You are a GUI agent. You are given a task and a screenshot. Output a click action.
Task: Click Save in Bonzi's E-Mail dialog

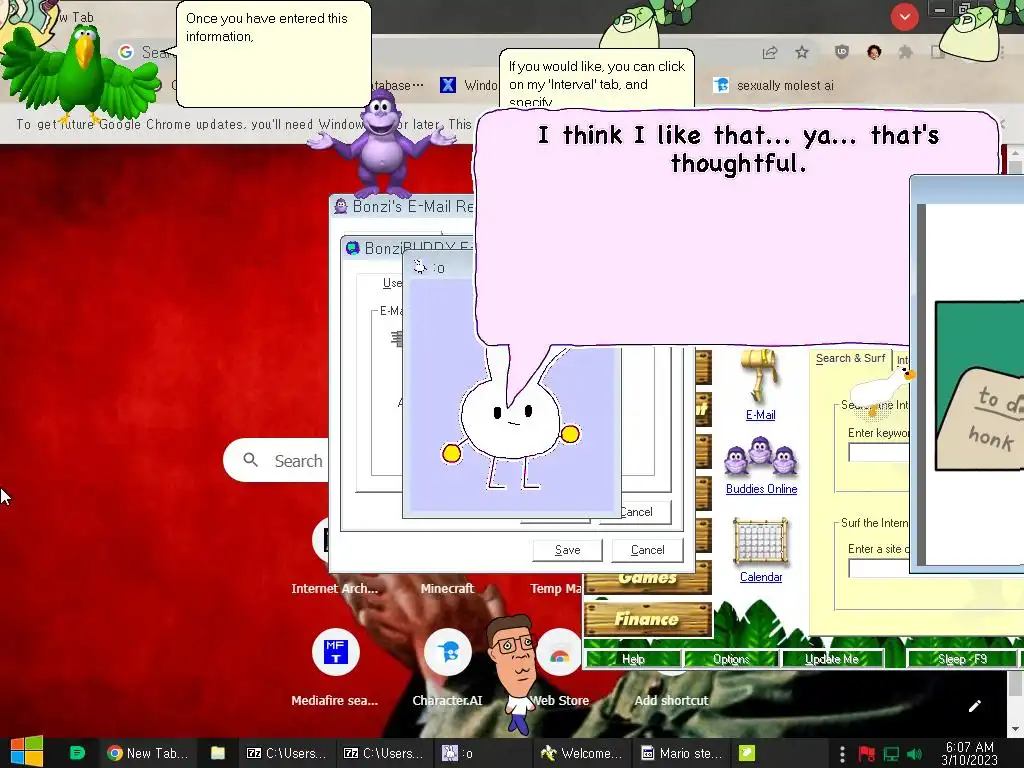click(x=567, y=550)
